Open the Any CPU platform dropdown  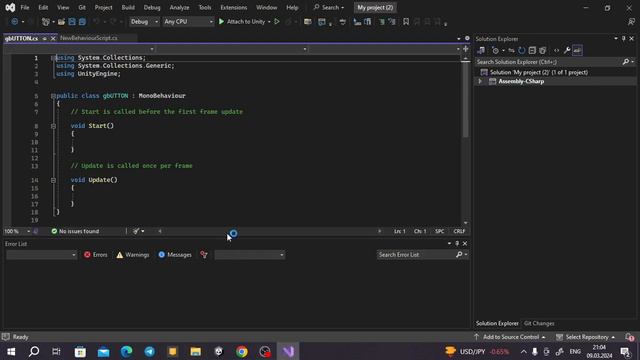(x=188, y=22)
